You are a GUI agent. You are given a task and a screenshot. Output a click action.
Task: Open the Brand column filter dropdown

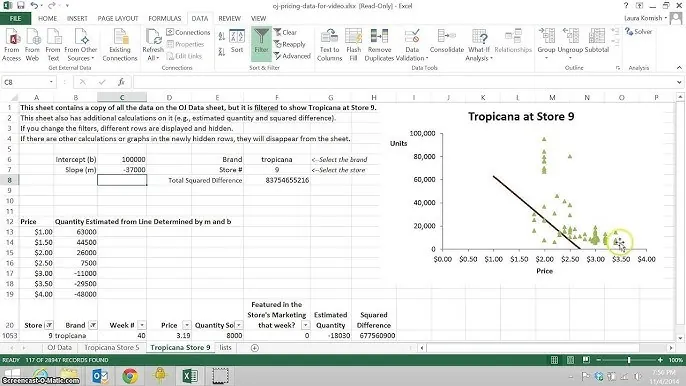click(x=93, y=325)
